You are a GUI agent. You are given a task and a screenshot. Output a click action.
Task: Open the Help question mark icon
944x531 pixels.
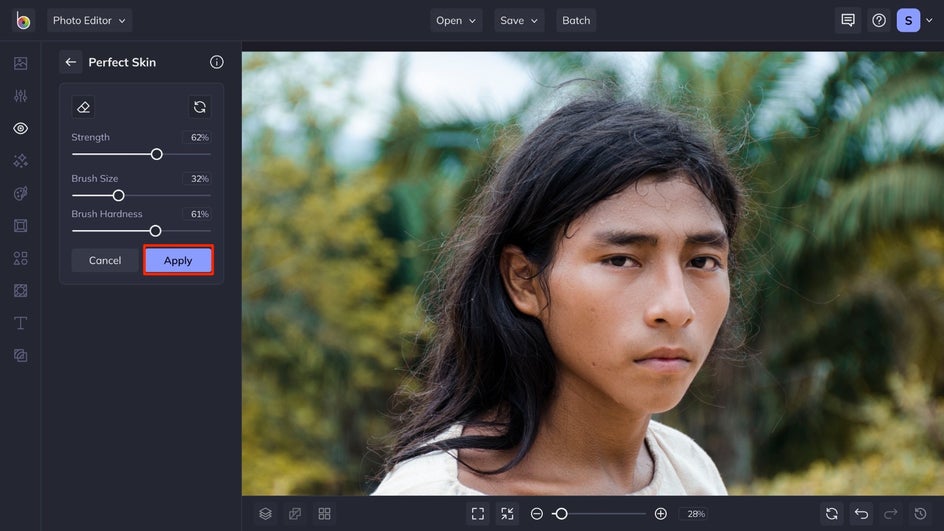(879, 20)
